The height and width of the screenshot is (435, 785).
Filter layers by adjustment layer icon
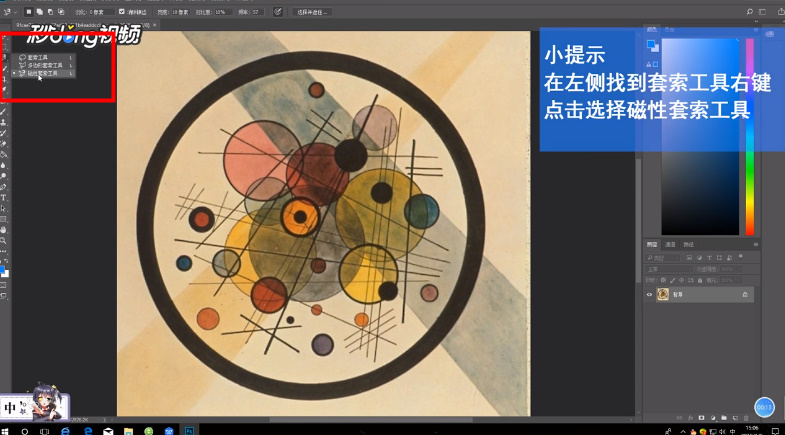[x=699, y=258]
